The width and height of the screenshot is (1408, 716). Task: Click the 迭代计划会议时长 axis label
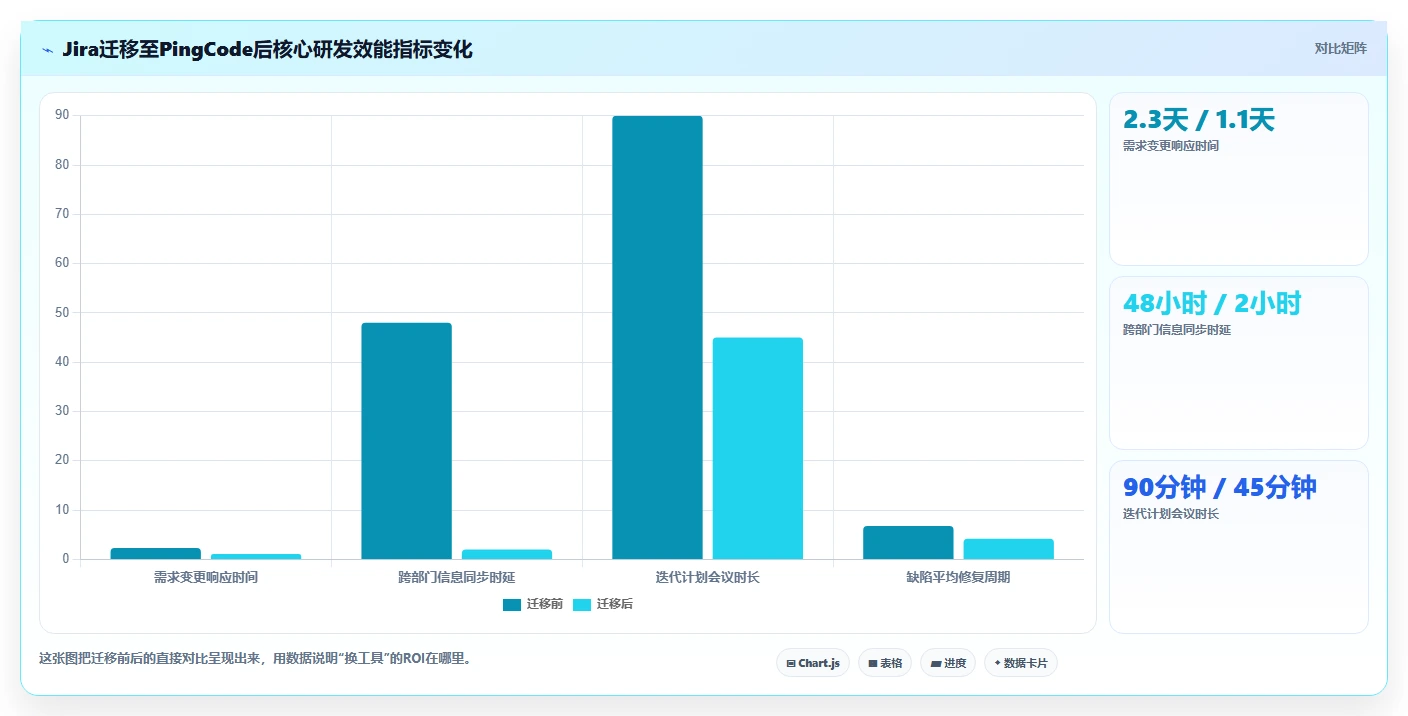tap(708, 577)
